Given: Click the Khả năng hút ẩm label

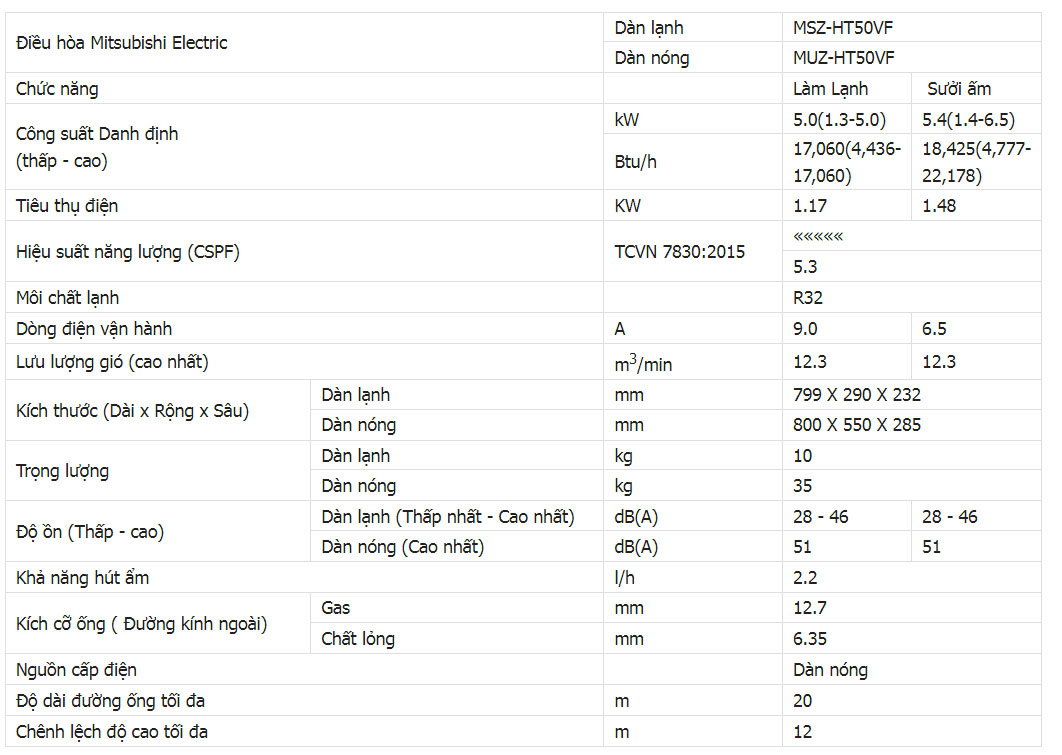Looking at the screenshot, I should click(x=83, y=578).
